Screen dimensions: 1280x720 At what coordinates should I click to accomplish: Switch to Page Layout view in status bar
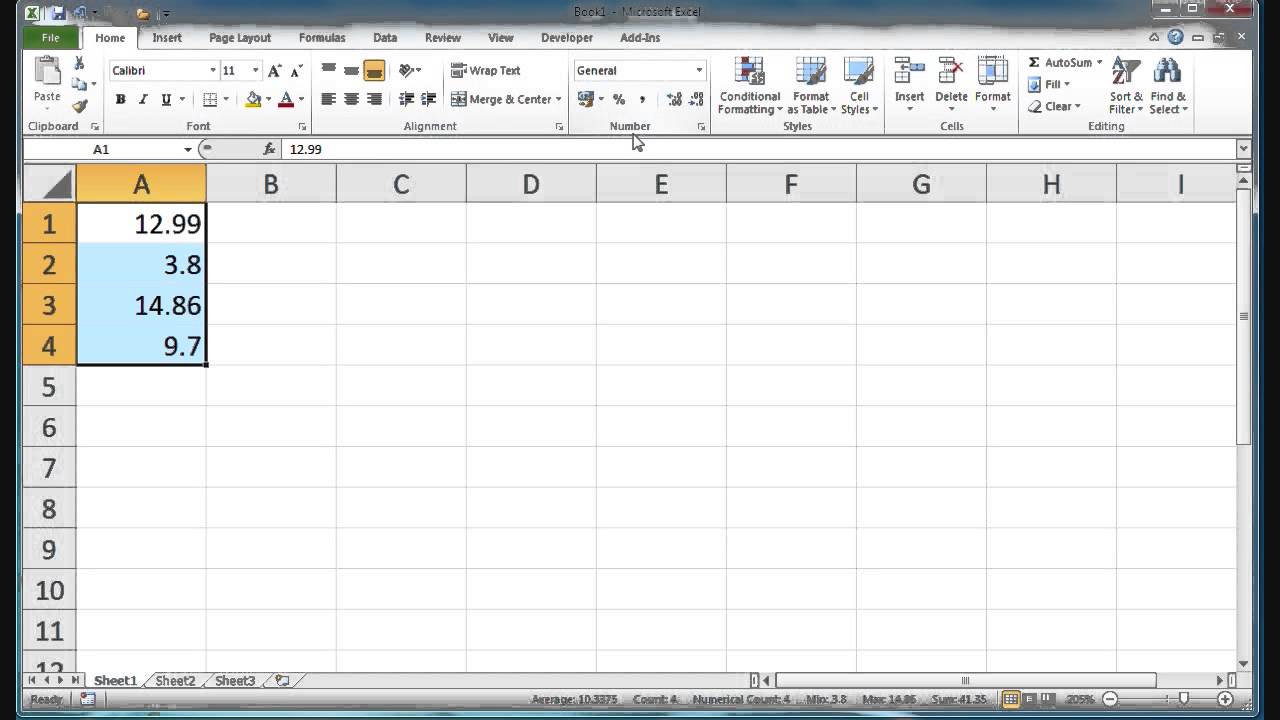[x=1029, y=699]
